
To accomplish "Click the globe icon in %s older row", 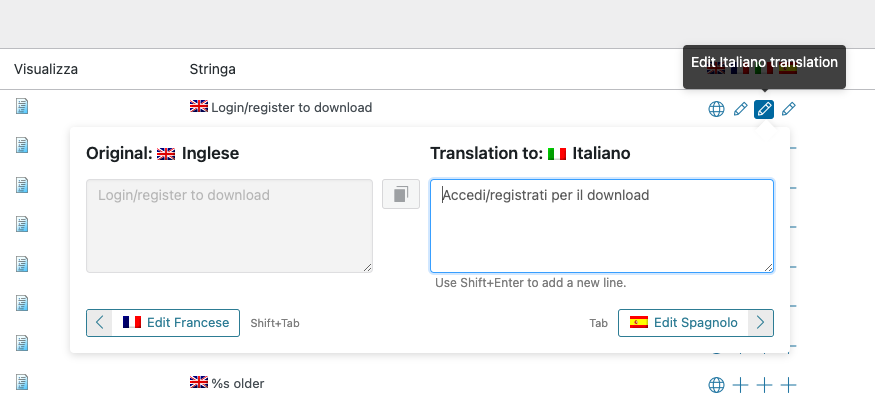I will [x=716, y=385].
